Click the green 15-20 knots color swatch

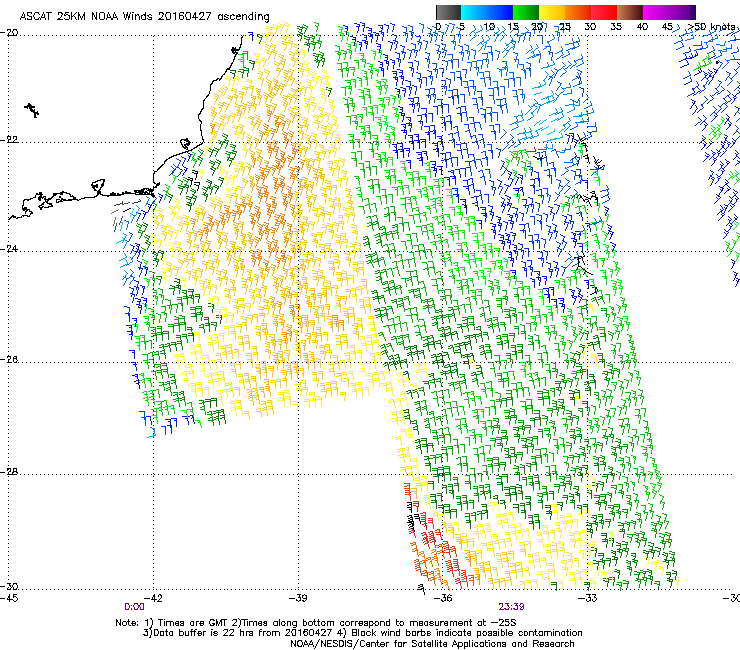coord(526,12)
